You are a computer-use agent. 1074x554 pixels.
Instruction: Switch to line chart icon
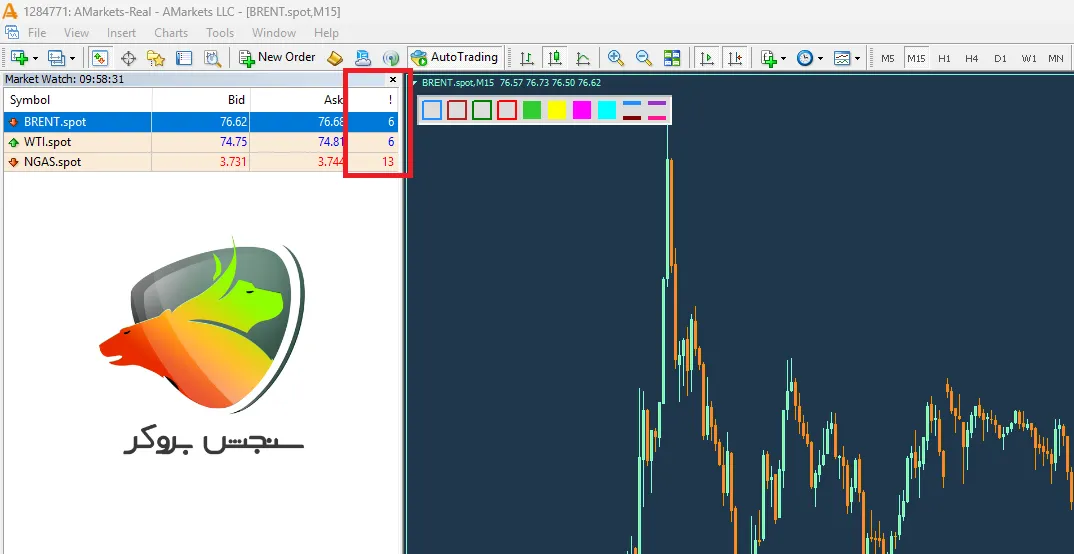coord(583,58)
